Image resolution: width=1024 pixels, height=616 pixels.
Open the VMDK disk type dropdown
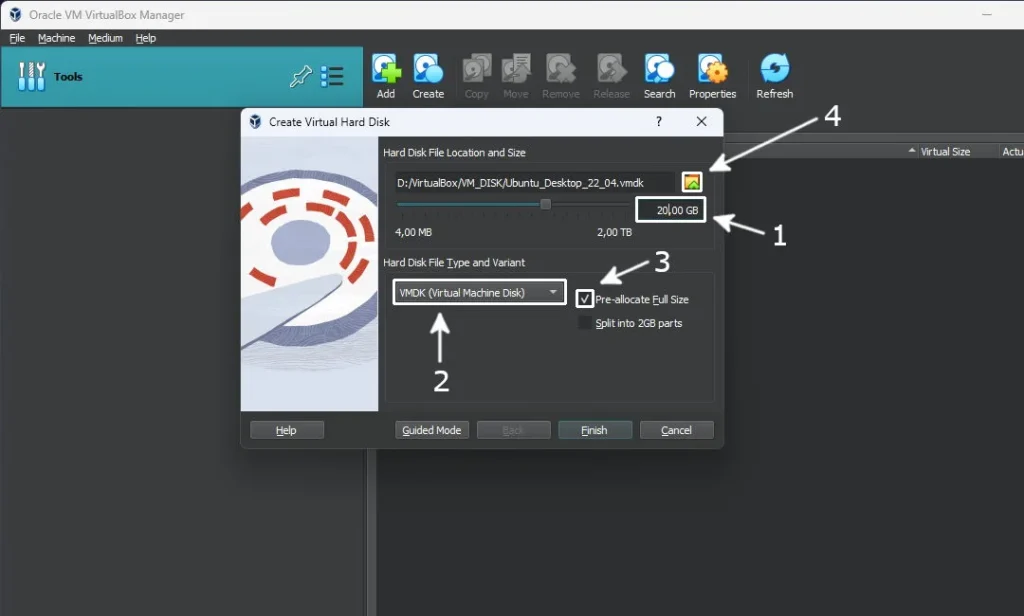pyautogui.click(x=479, y=293)
